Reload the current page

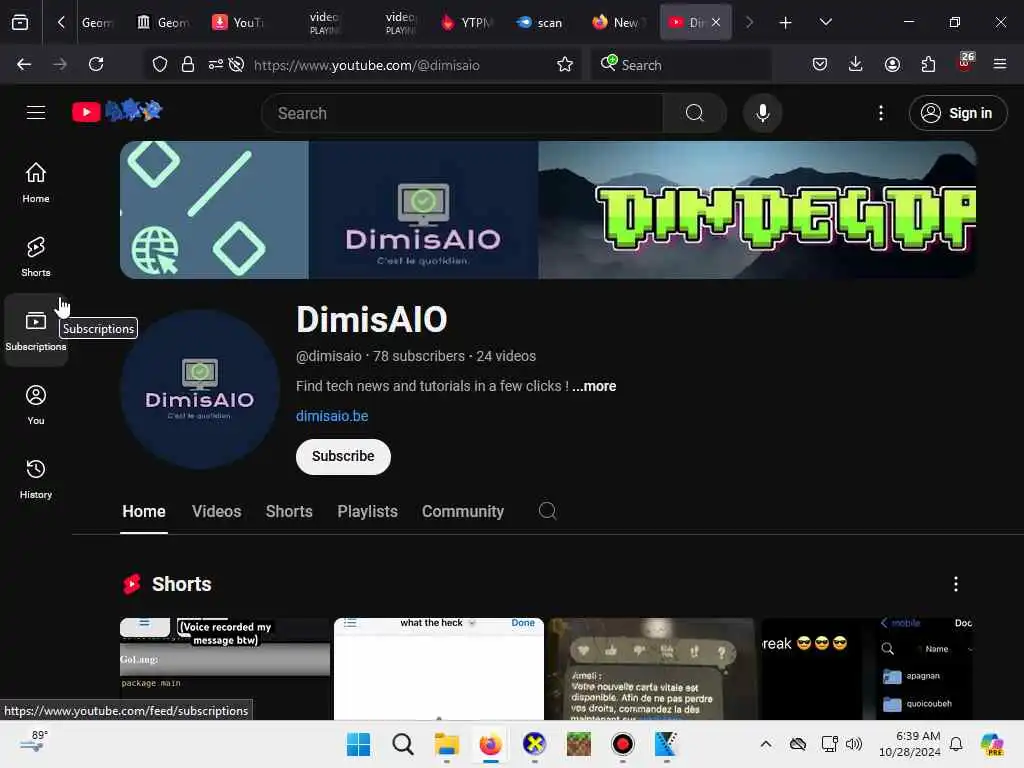click(x=96, y=64)
